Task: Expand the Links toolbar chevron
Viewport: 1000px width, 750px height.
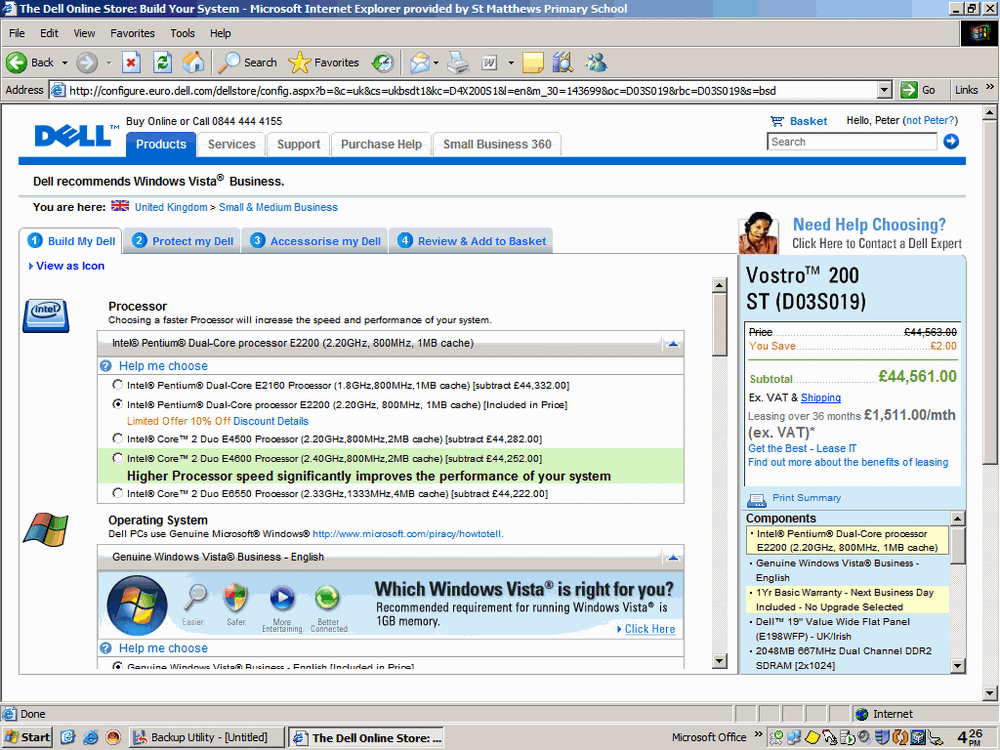Action: [989, 87]
